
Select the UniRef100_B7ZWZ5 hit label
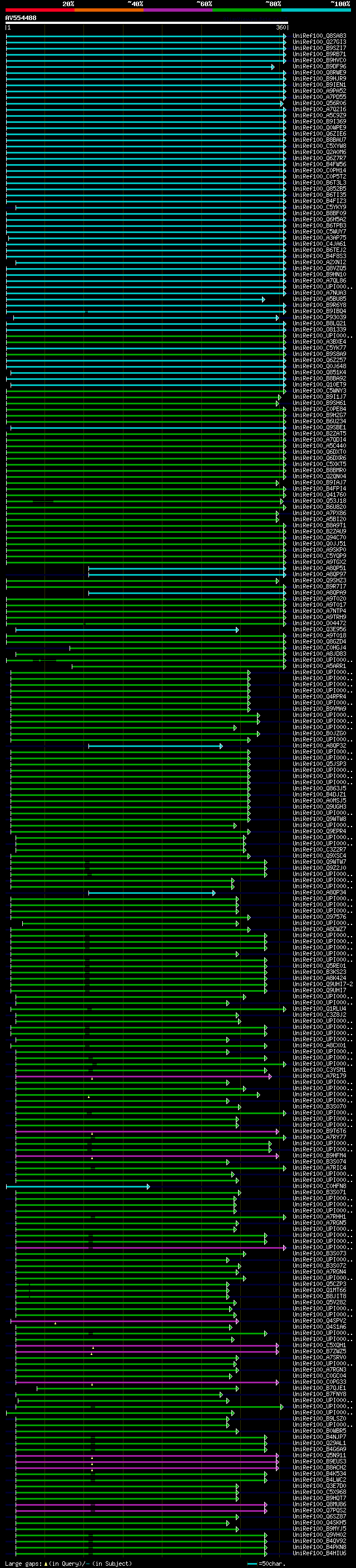(319, 1352)
